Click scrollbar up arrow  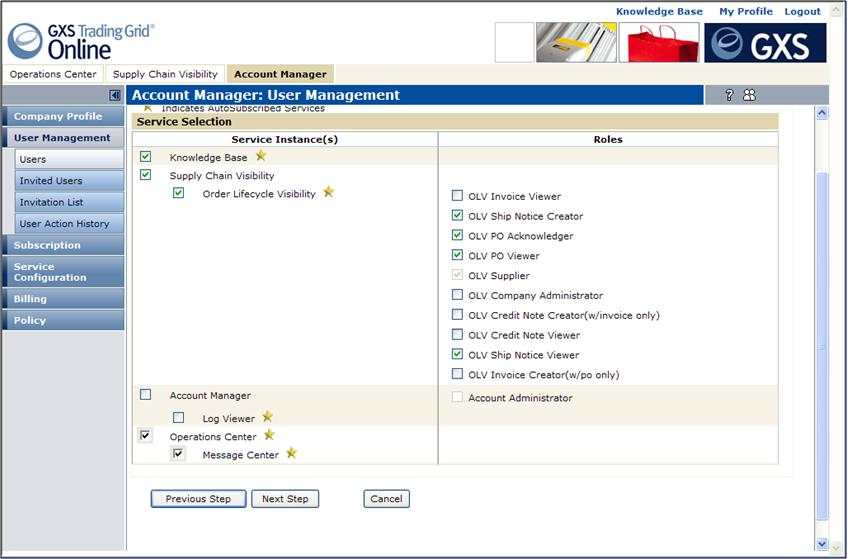822,113
